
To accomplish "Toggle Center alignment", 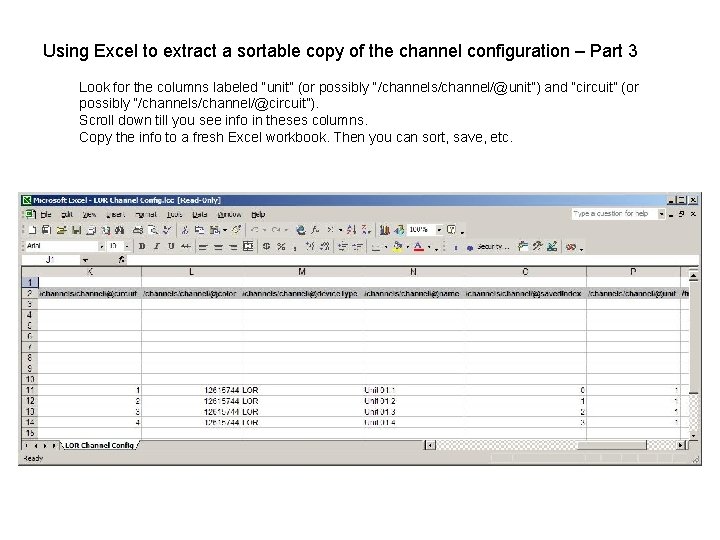I will [219, 247].
